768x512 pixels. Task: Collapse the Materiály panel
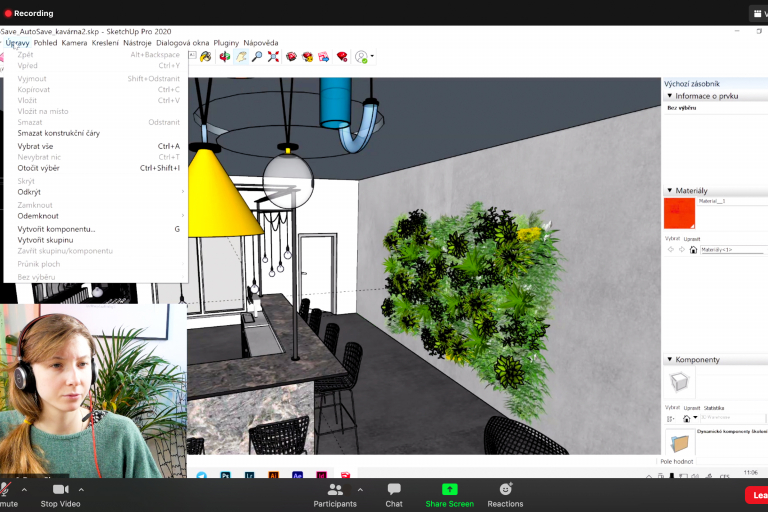coord(669,190)
